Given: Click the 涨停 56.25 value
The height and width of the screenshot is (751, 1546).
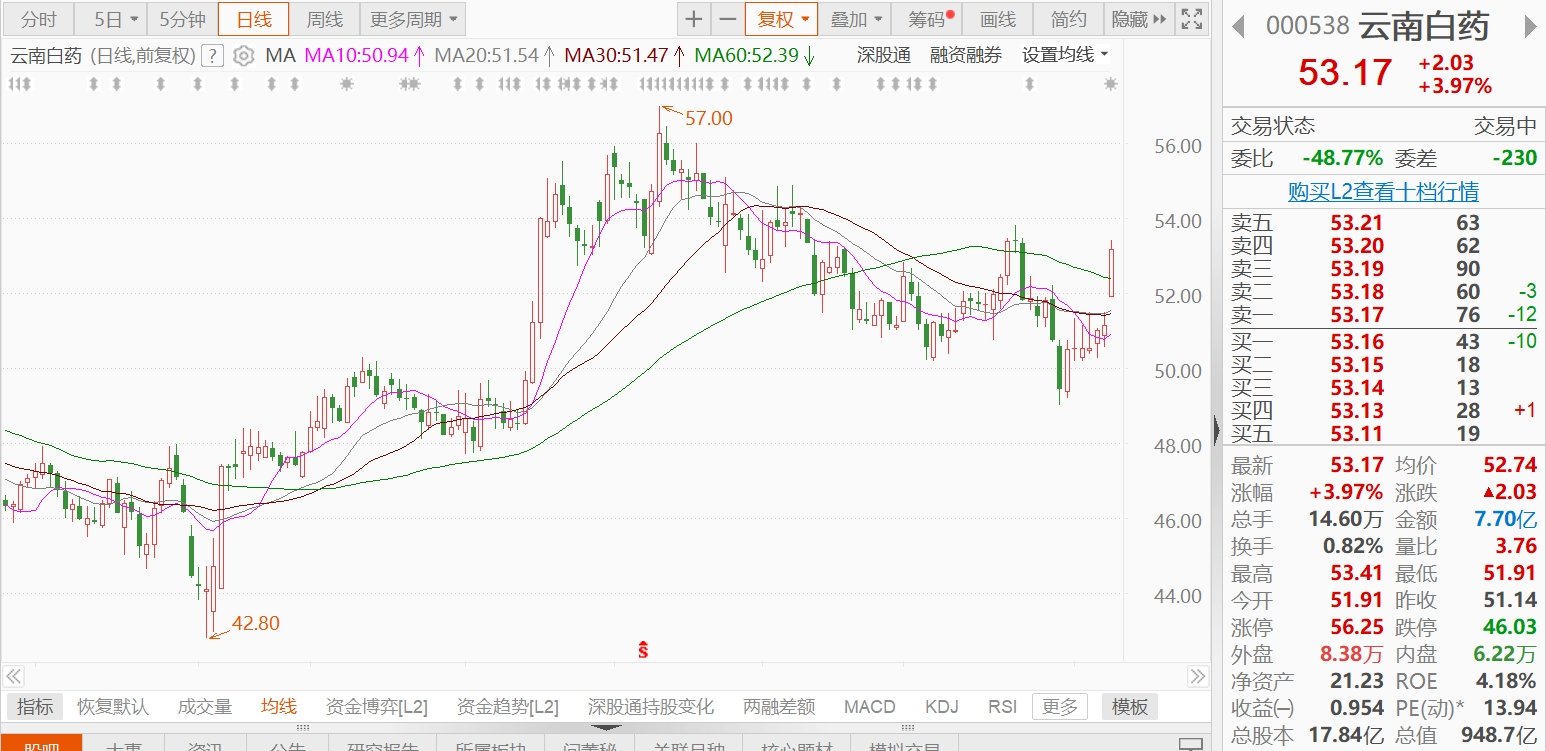Looking at the screenshot, I should (x=1357, y=628).
